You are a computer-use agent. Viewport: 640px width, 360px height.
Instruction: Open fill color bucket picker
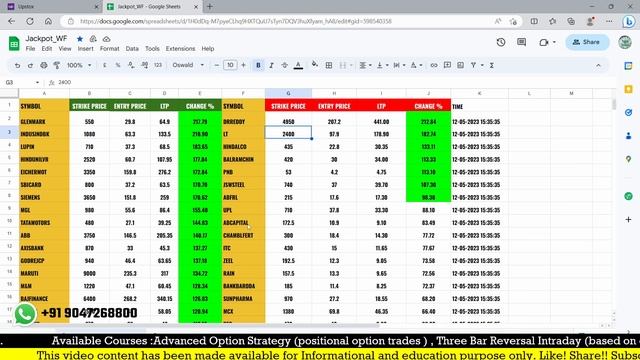[314, 64]
